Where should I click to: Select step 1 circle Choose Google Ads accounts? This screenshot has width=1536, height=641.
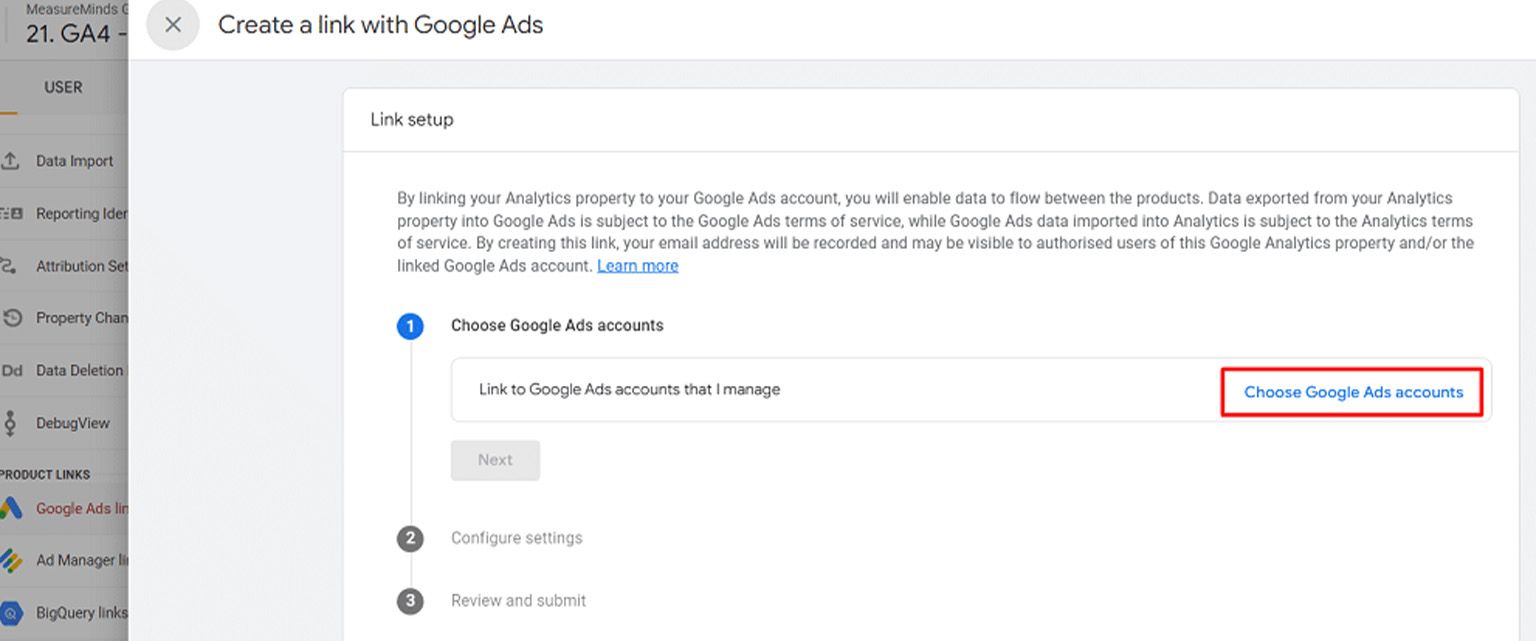point(410,326)
